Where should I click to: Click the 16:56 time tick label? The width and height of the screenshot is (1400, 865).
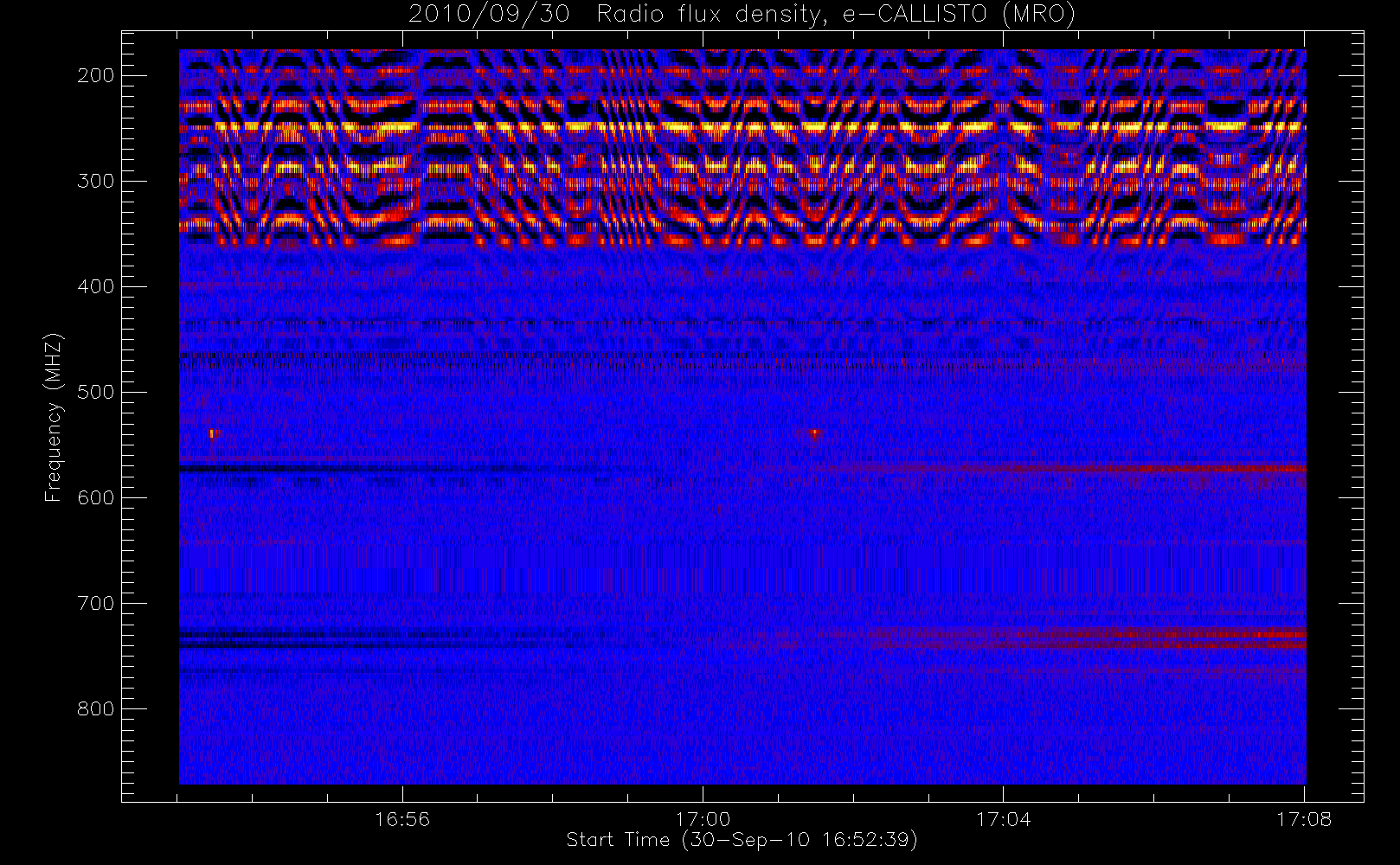[x=402, y=819]
